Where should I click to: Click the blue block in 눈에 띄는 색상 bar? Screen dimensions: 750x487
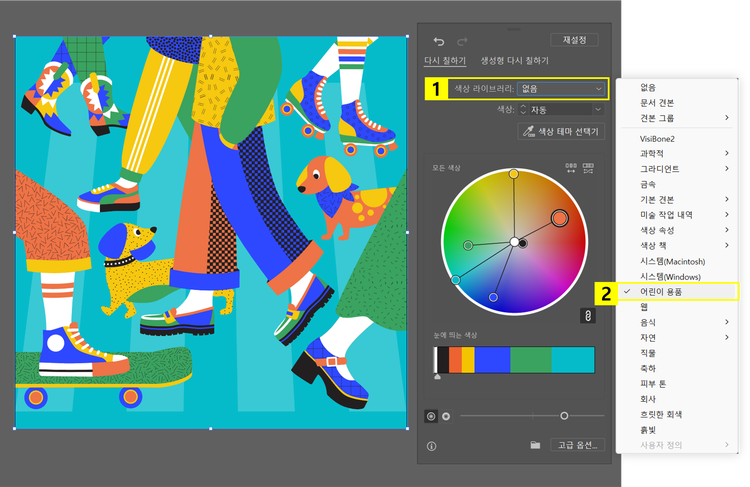(x=492, y=360)
